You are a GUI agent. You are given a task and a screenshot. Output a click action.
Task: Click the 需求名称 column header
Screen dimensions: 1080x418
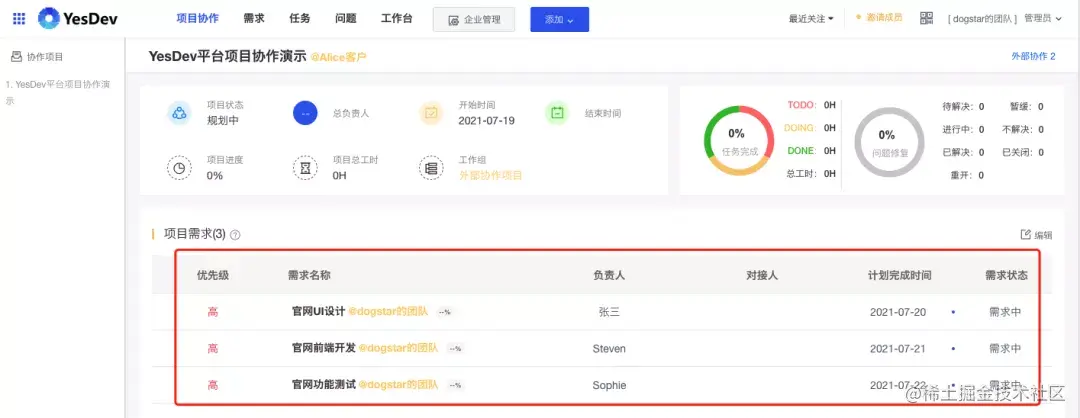309,275
